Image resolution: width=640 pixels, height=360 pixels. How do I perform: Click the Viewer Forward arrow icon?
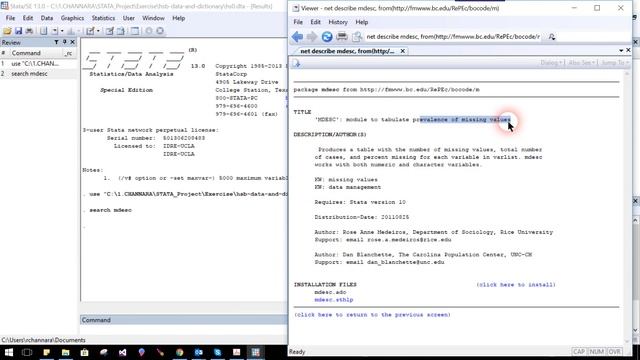(x=312, y=37)
